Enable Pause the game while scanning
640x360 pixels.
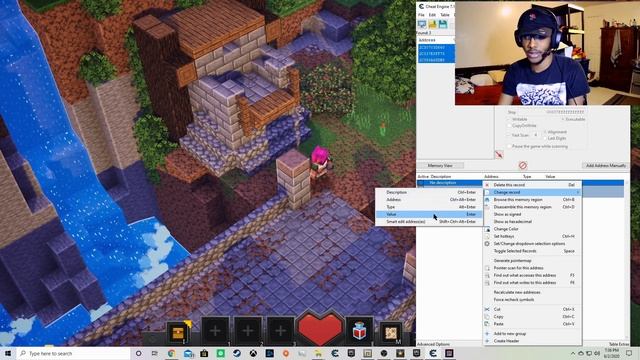coord(509,146)
